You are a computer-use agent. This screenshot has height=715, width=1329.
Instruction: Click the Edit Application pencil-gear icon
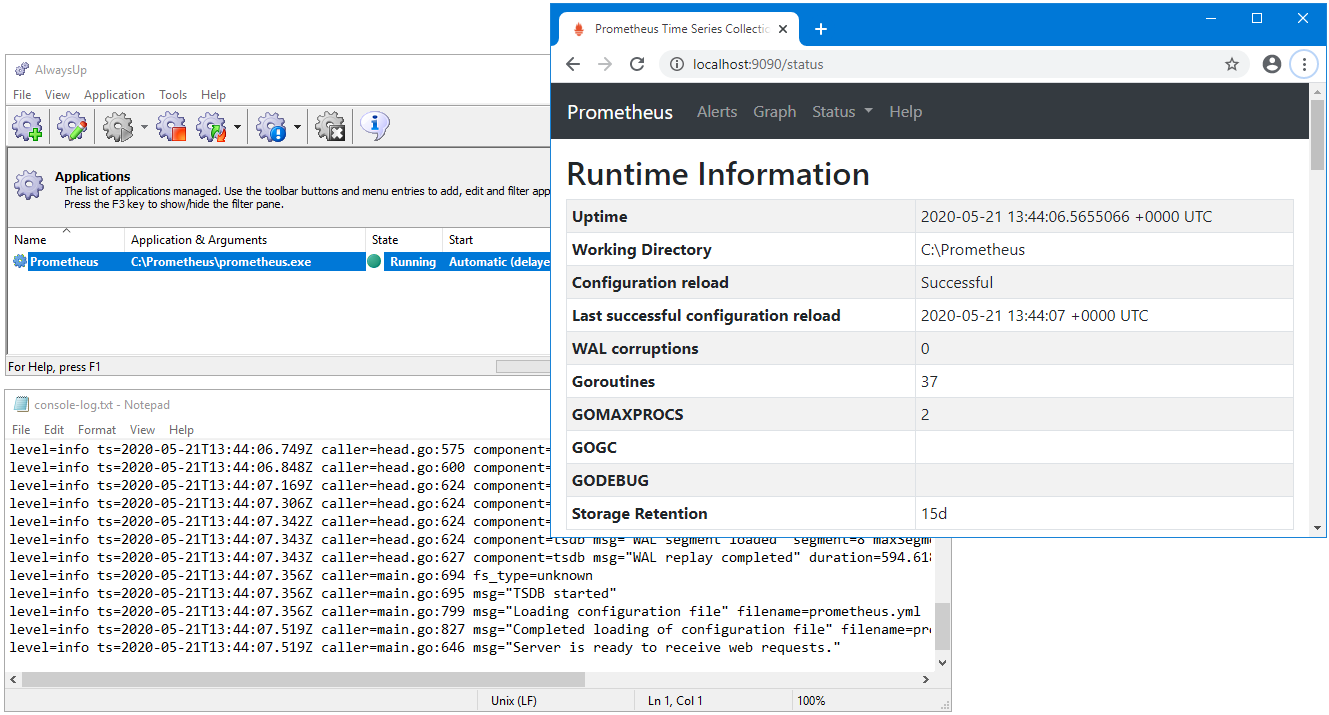[72, 127]
